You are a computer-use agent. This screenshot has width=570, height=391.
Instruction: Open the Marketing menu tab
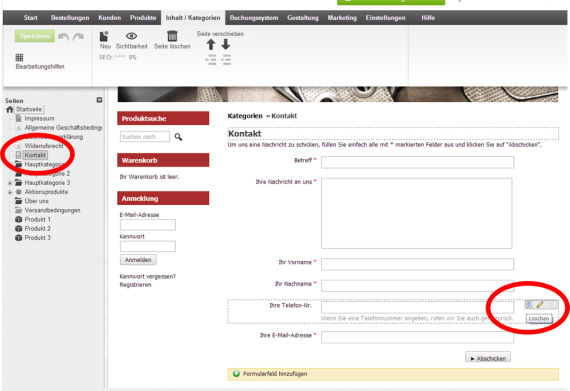[342, 18]
